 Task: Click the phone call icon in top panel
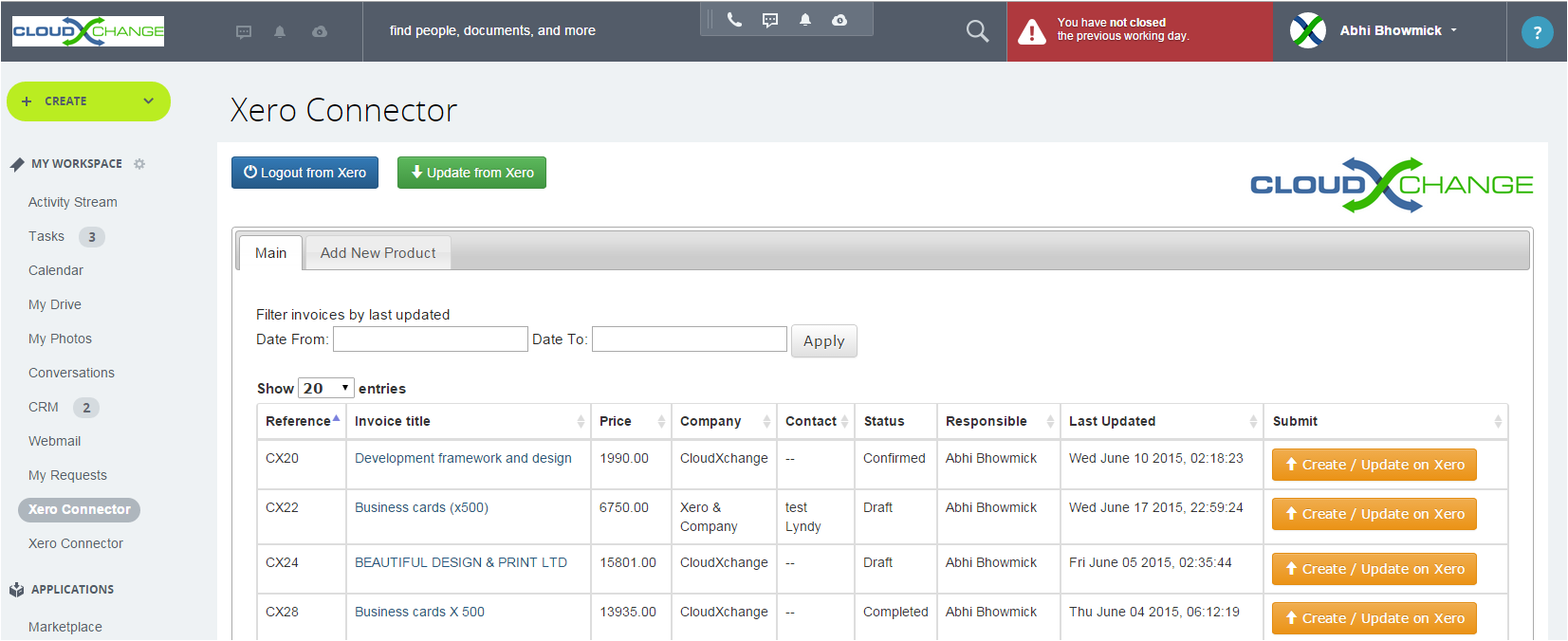coord(734,20)
